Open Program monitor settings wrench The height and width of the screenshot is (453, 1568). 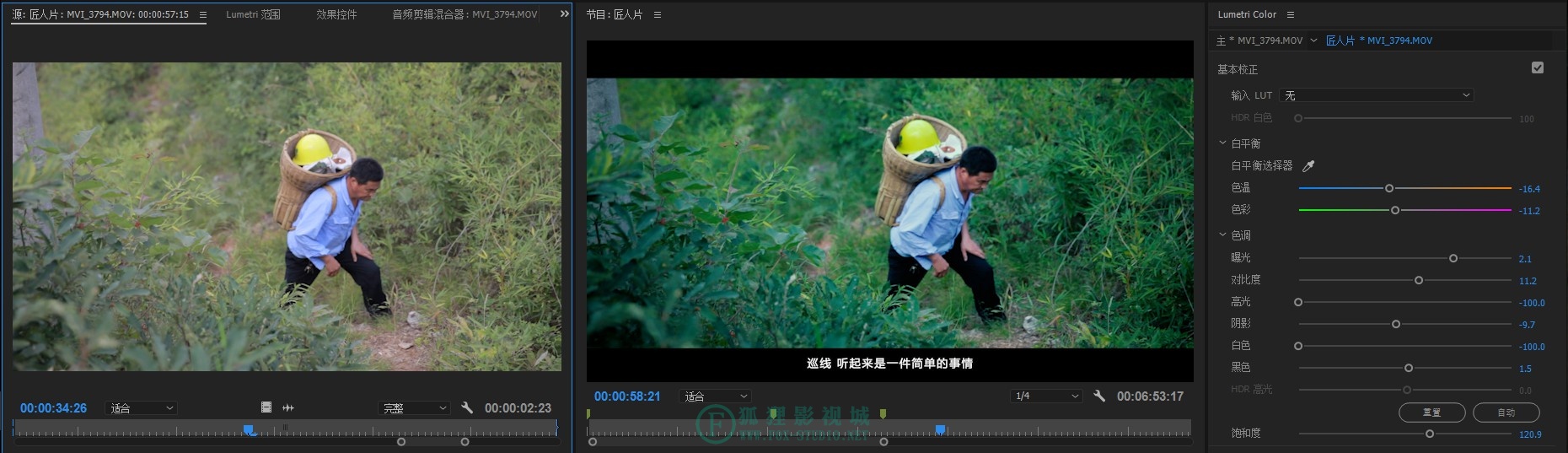click(1099, 396)
